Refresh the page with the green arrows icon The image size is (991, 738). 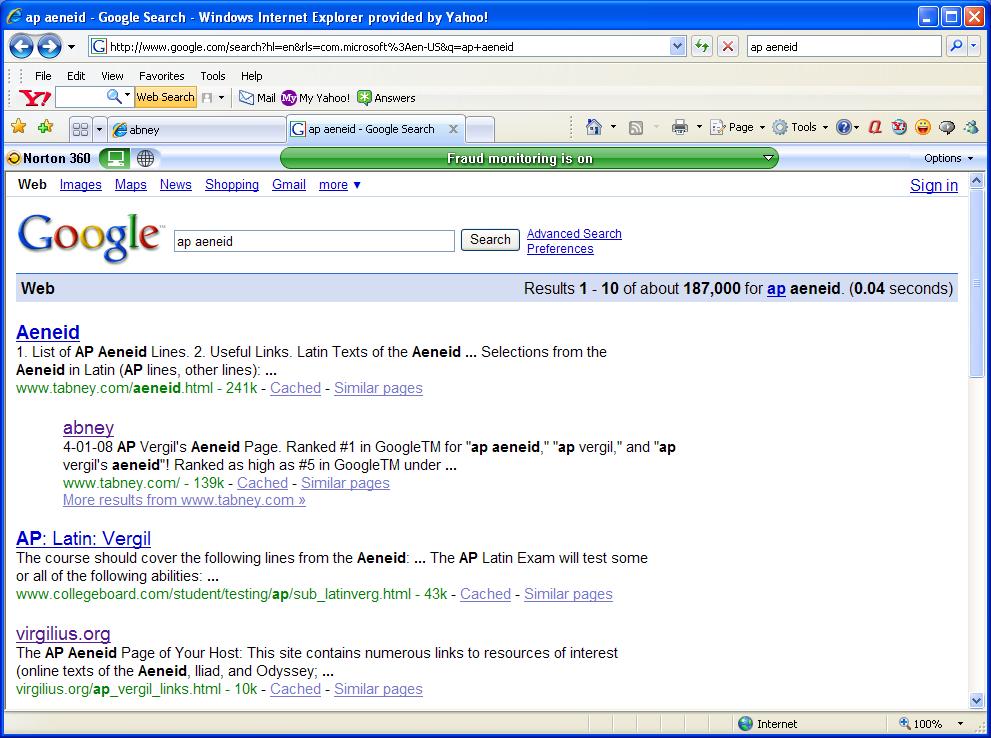(x=702, y=46)
